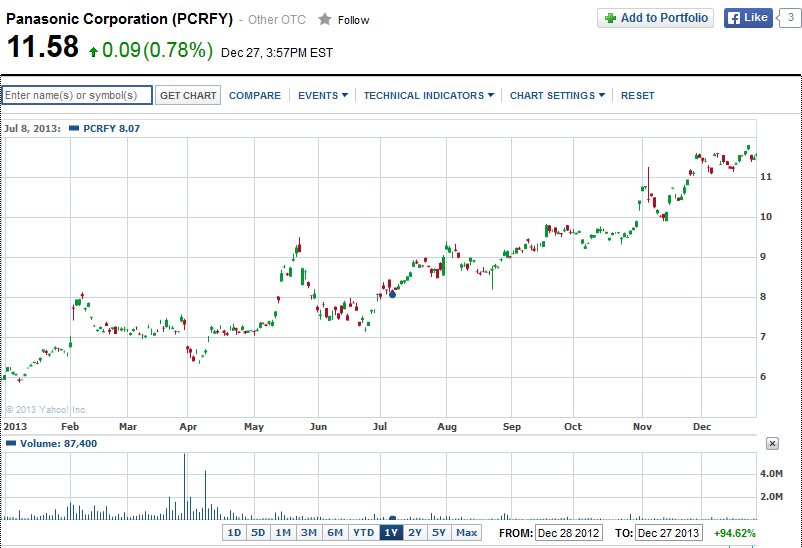Select the 6M time range
Screen dimensions: 802x548
[x=335, y=533]
